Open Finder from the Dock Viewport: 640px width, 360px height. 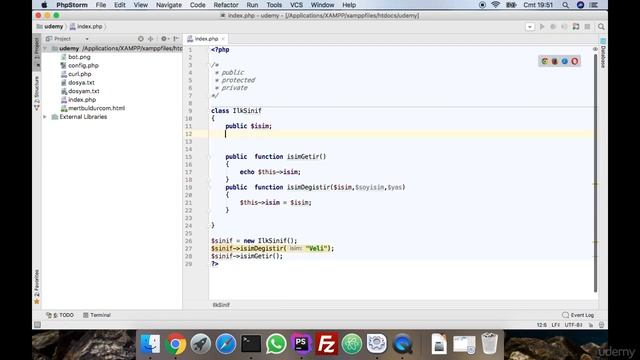(150, 344)
